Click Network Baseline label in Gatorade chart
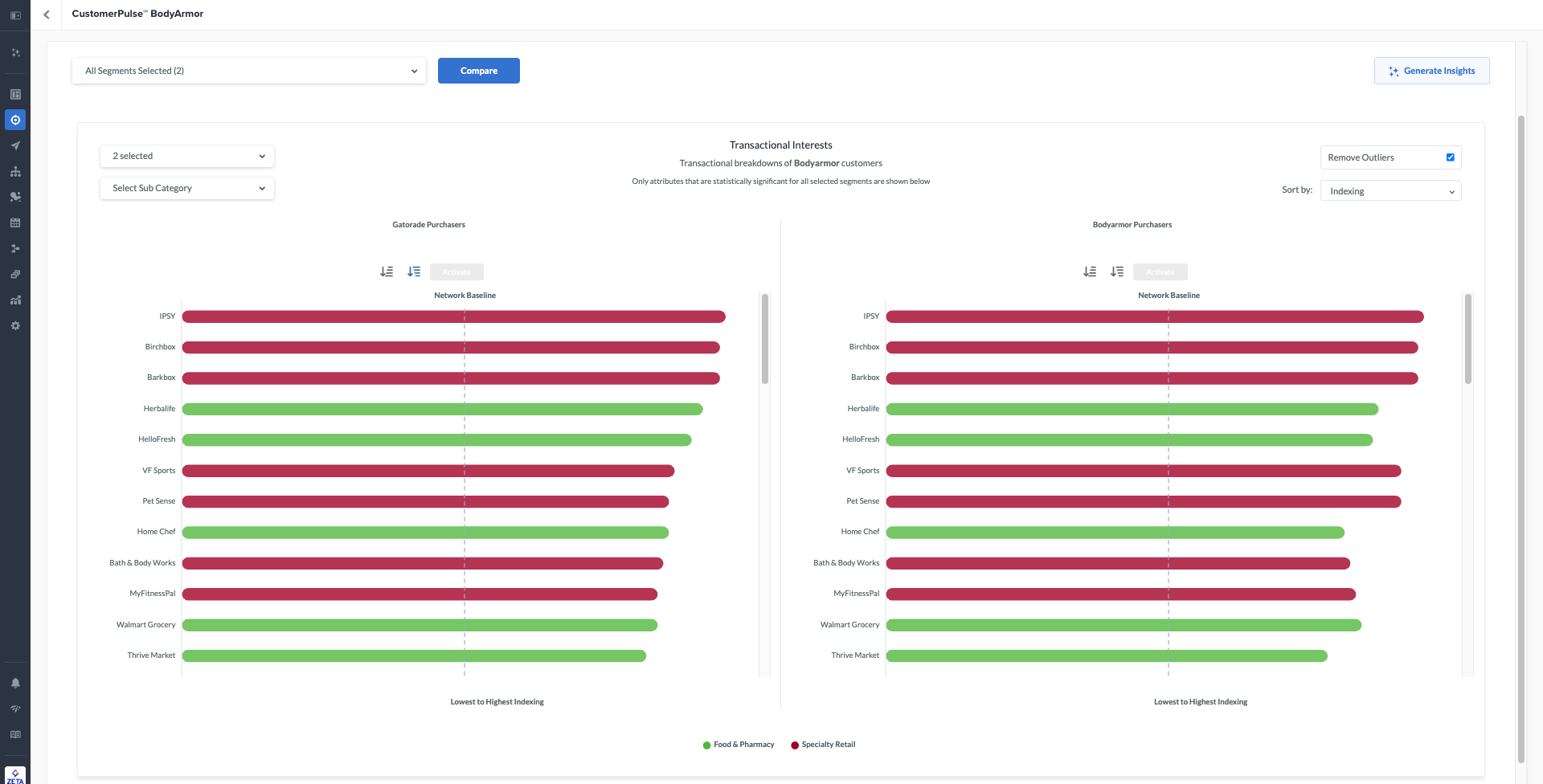The width and height of the screenshot is (1543, 784). click(465, 296)
